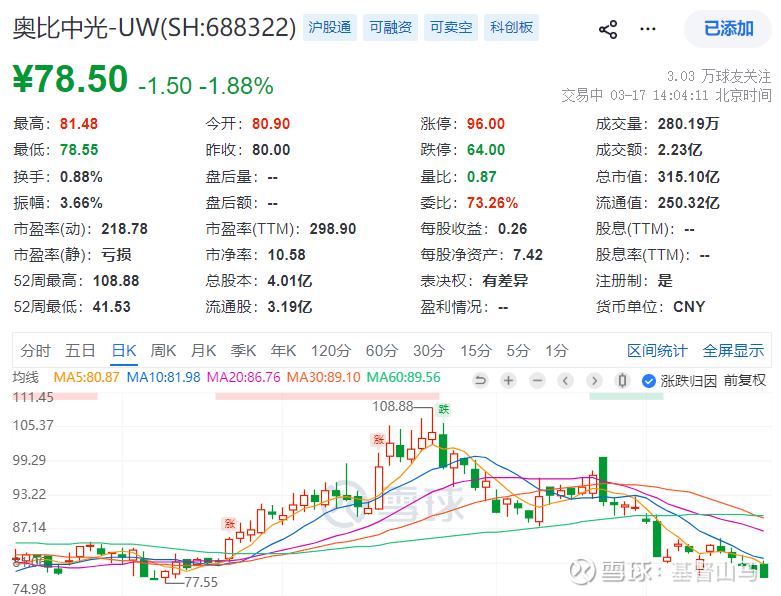Switch to the 分时 chart tab
The width and height of the screenshot is (781, 596).
point(35,351)
